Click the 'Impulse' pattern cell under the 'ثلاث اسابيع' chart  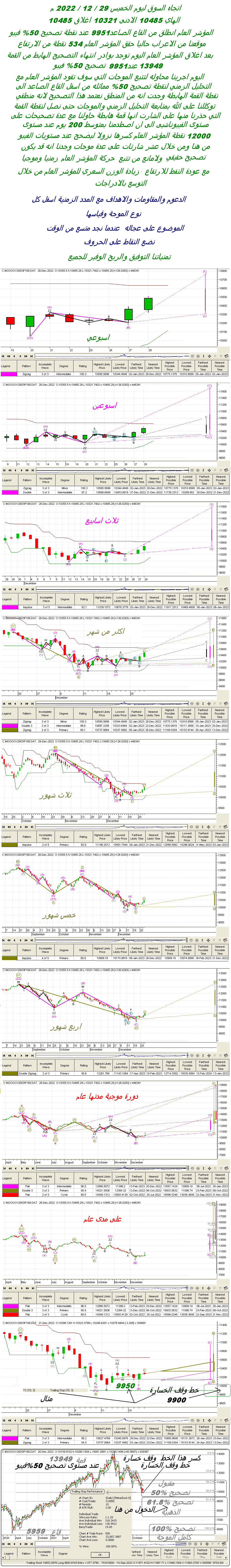pyautogui.click(x=27, y=607)
